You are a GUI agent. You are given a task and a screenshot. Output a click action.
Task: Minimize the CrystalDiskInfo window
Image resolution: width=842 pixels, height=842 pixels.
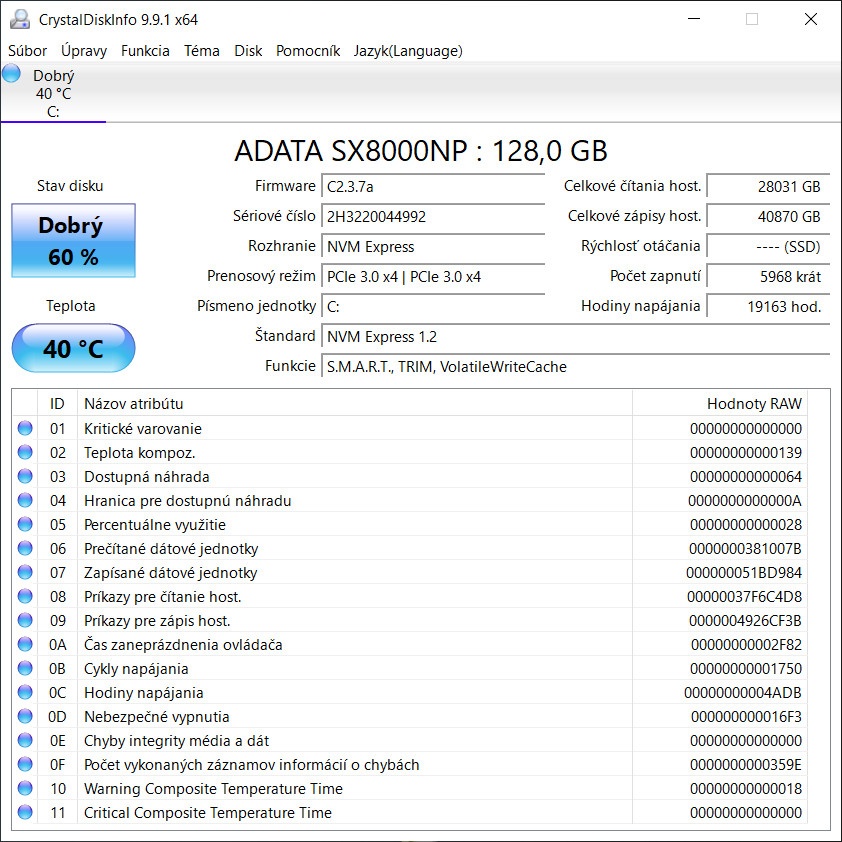tap(694, 19)
